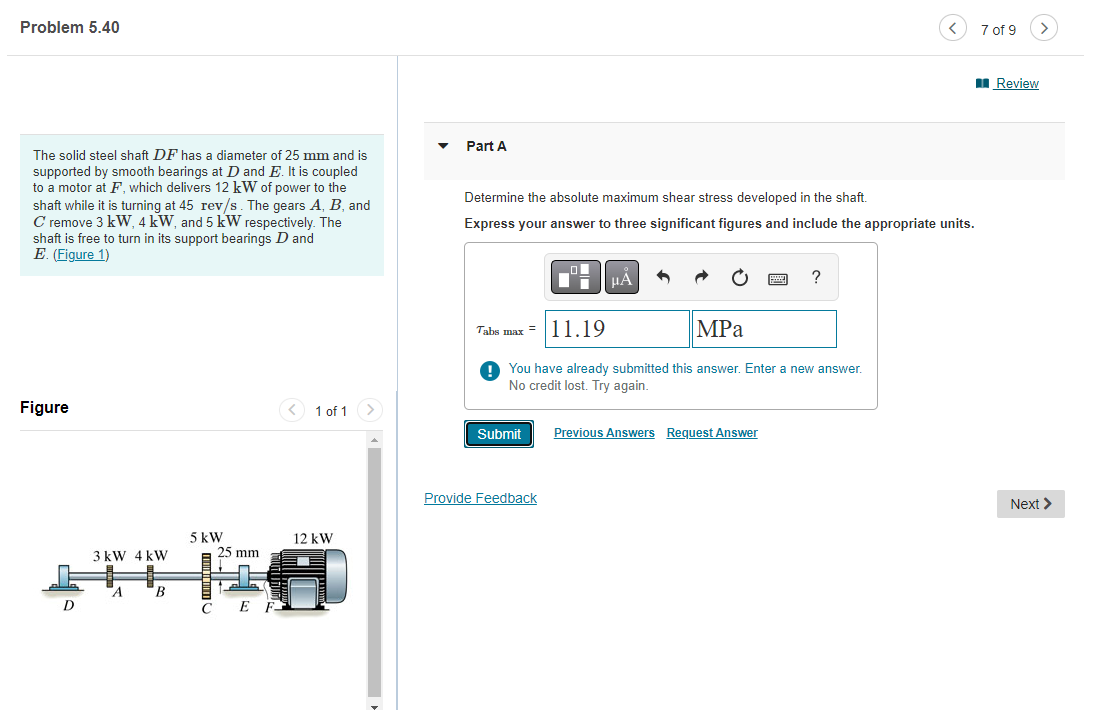Click the '7 of 9' page indicator
The height and width of the screenshot is (710, 1102).
(998, 30)
